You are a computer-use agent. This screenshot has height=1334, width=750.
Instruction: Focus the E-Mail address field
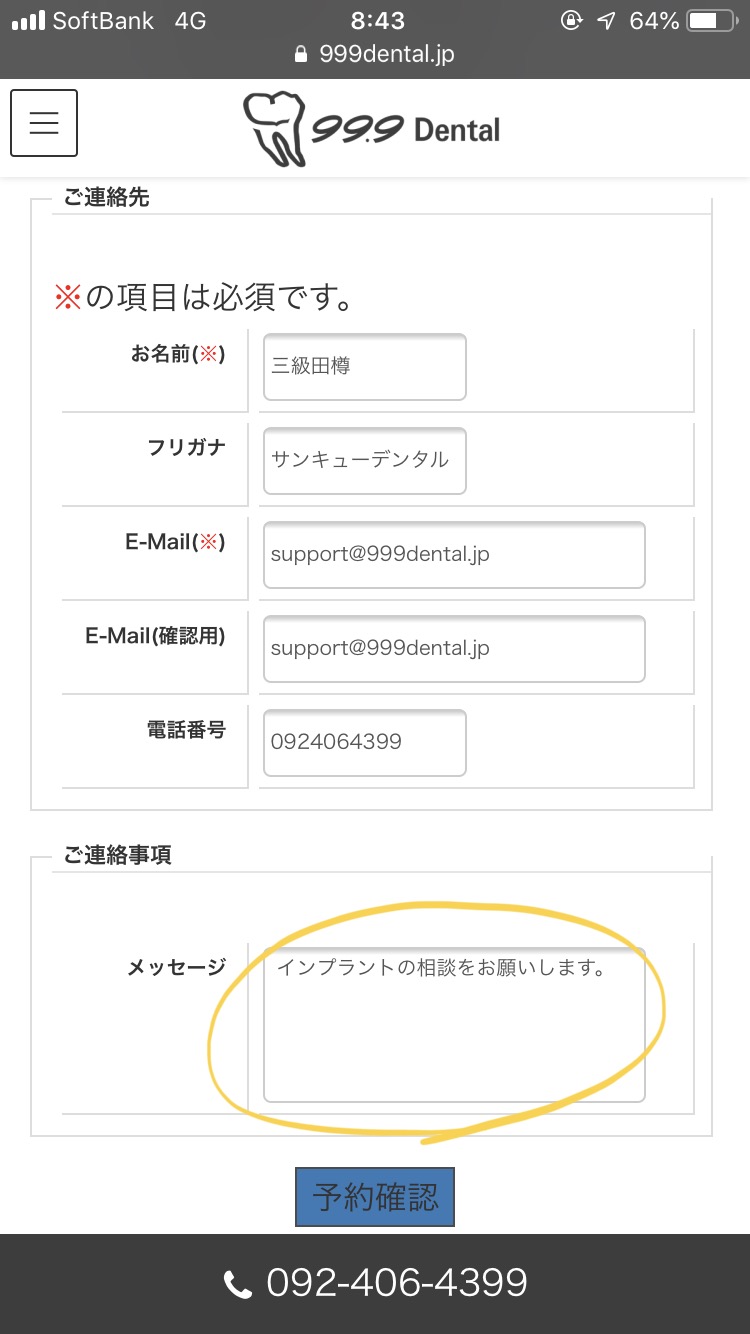tap(454, 555)
